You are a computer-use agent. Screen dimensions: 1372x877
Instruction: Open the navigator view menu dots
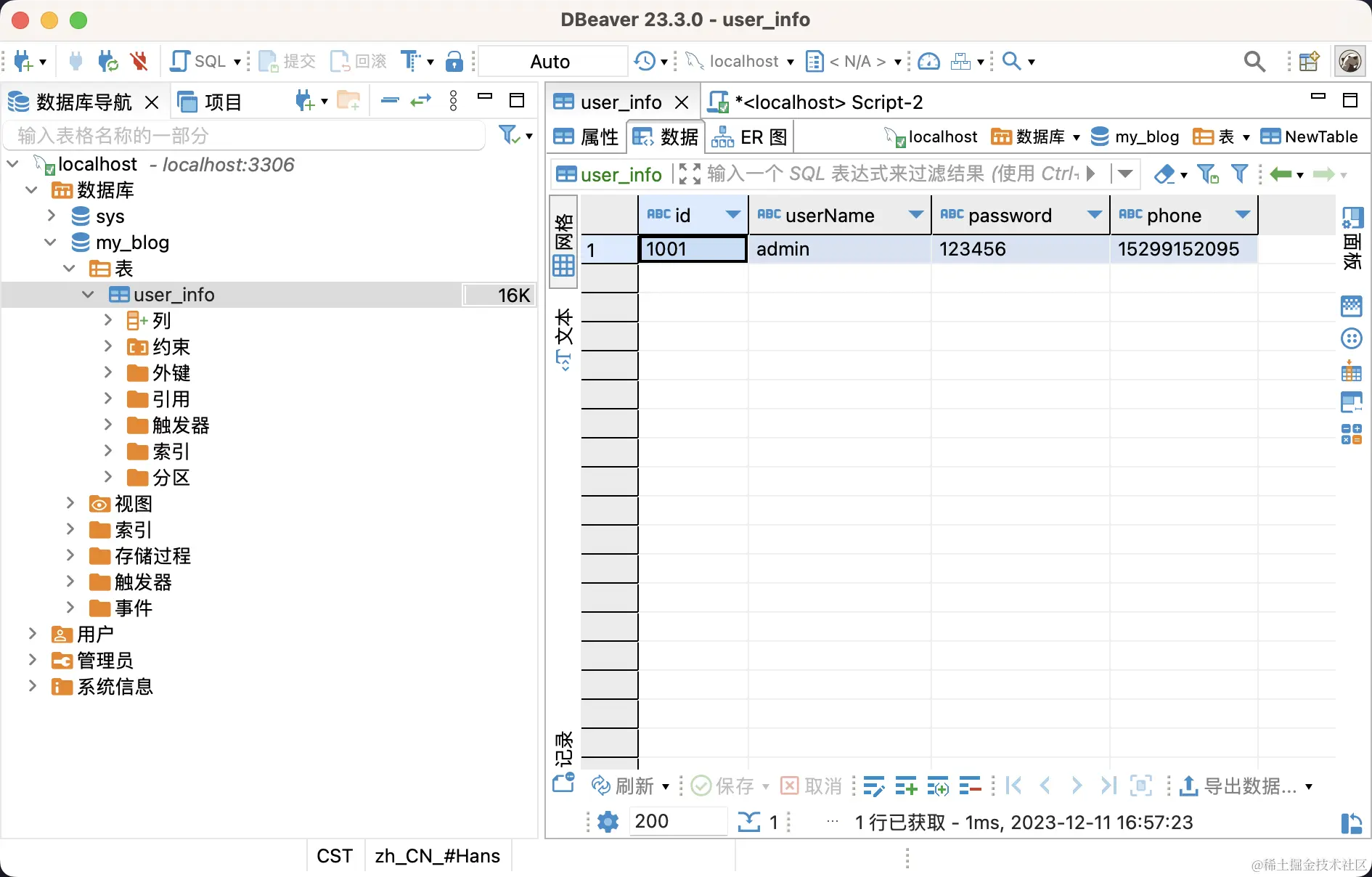pyautogui.click(x=454, y=101)
